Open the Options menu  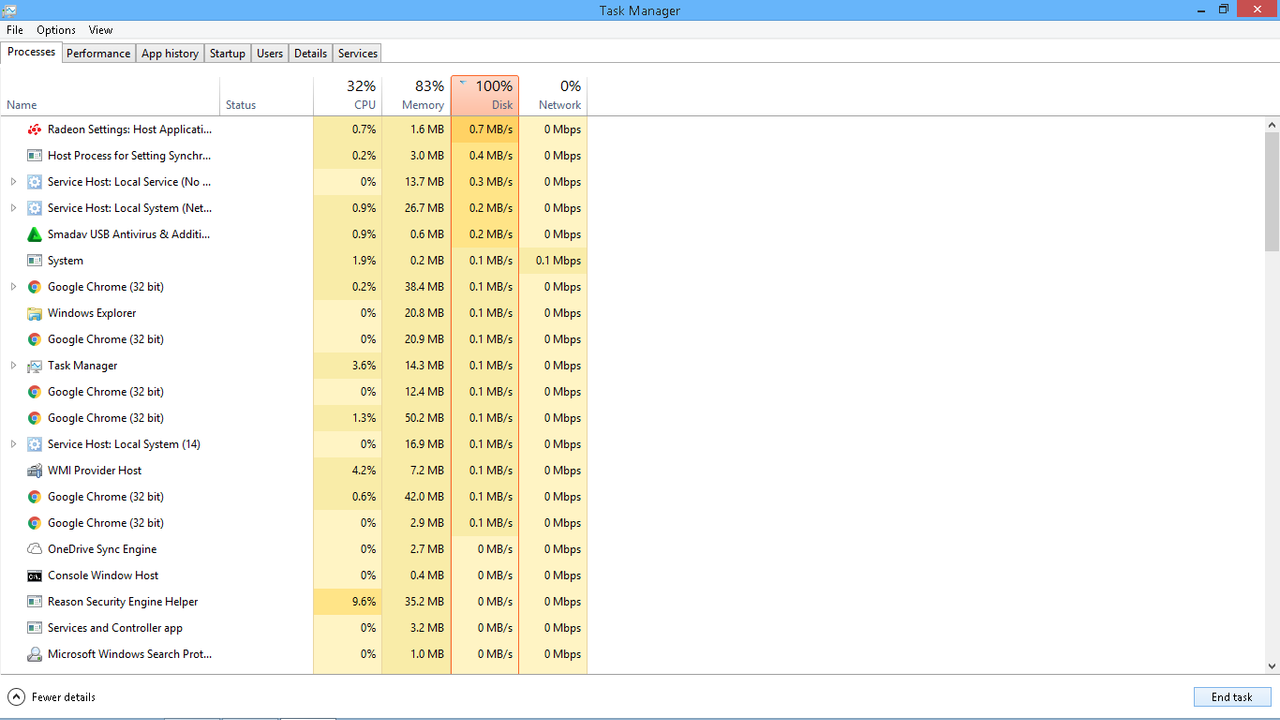click(x=56, y=30)
